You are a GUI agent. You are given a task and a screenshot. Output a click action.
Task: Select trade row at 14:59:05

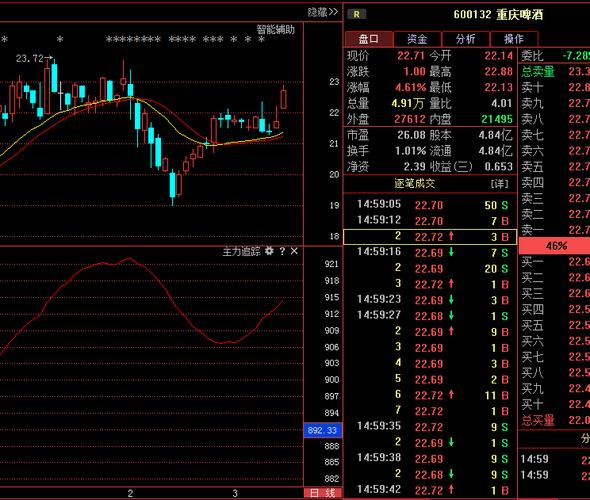point(430,205)
